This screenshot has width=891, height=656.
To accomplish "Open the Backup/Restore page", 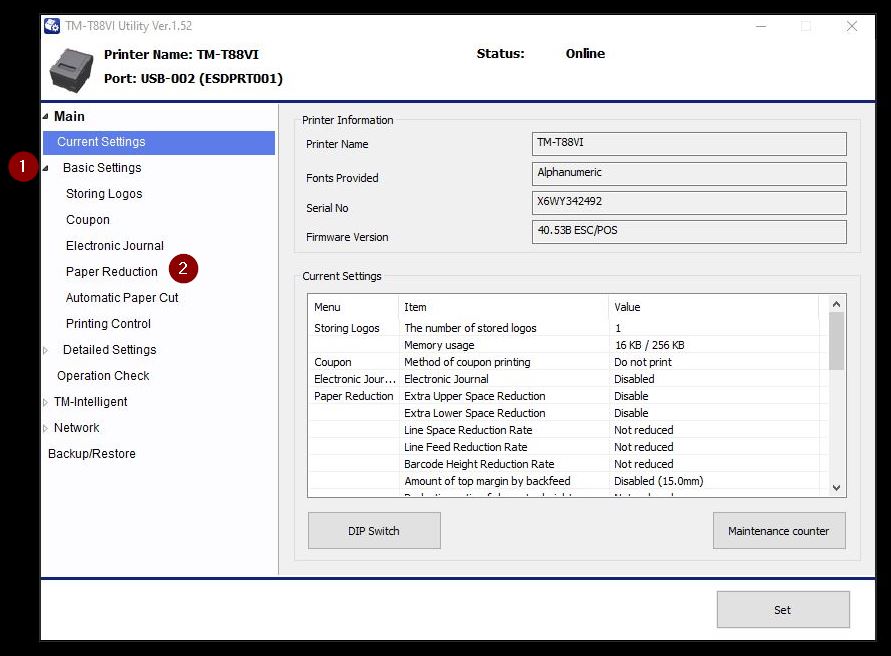I will 91,454.
